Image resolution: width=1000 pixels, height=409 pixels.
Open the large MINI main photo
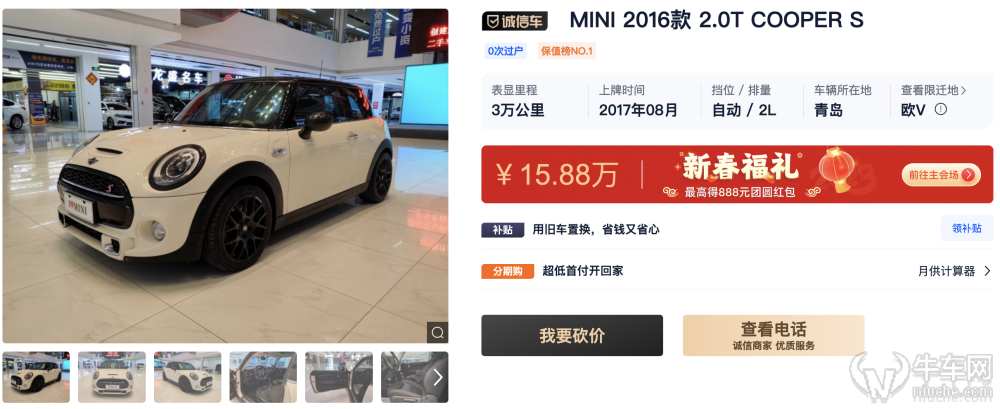(x=225, y=176)
